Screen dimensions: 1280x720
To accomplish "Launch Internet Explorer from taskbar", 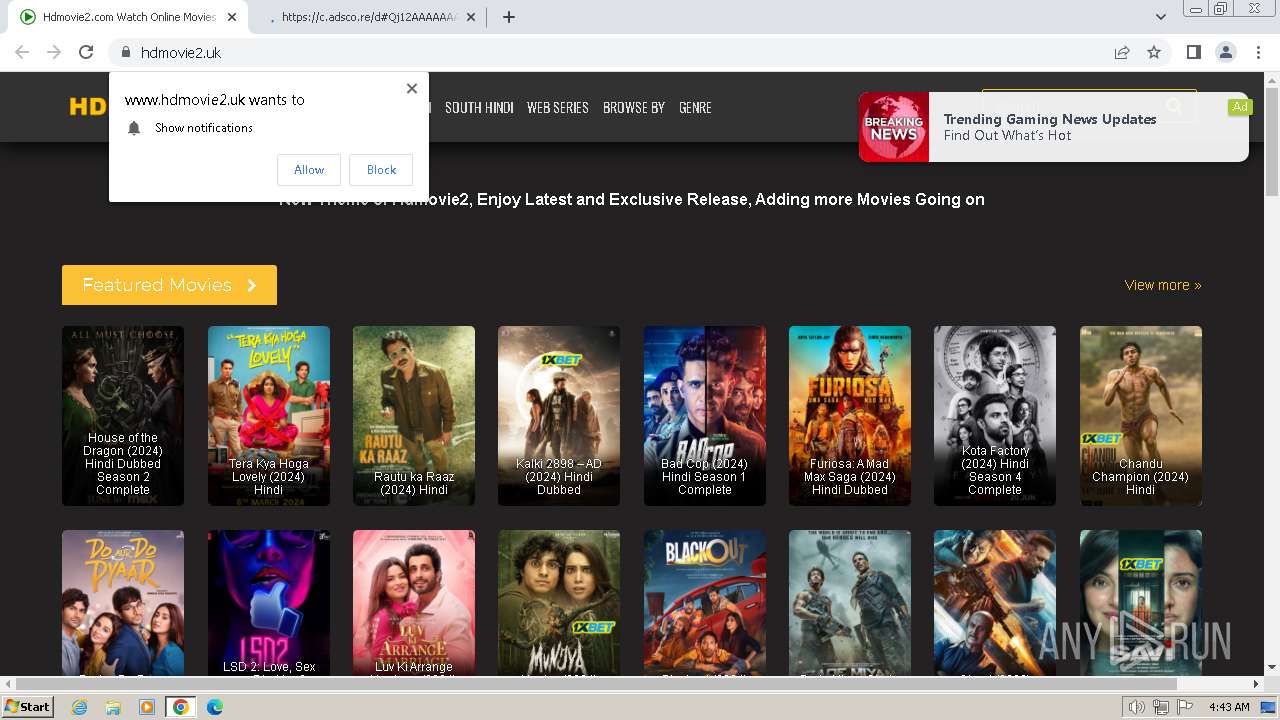I will (x=80, y=707).
